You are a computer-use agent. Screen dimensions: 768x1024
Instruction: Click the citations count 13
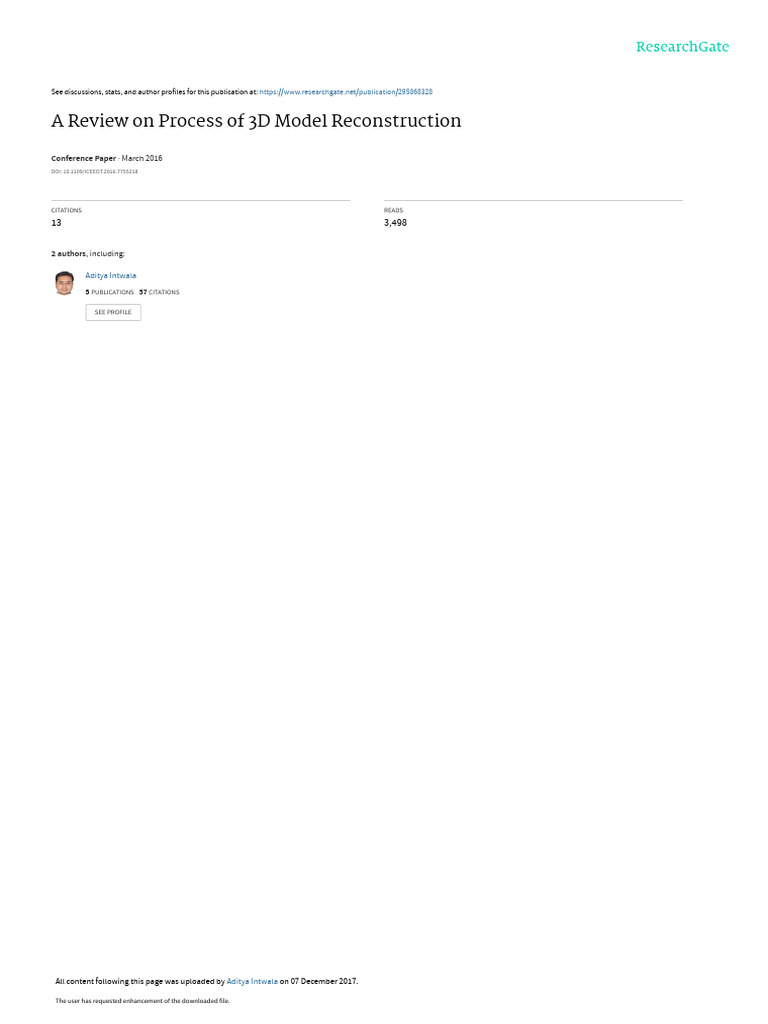[x=56, y=223]
